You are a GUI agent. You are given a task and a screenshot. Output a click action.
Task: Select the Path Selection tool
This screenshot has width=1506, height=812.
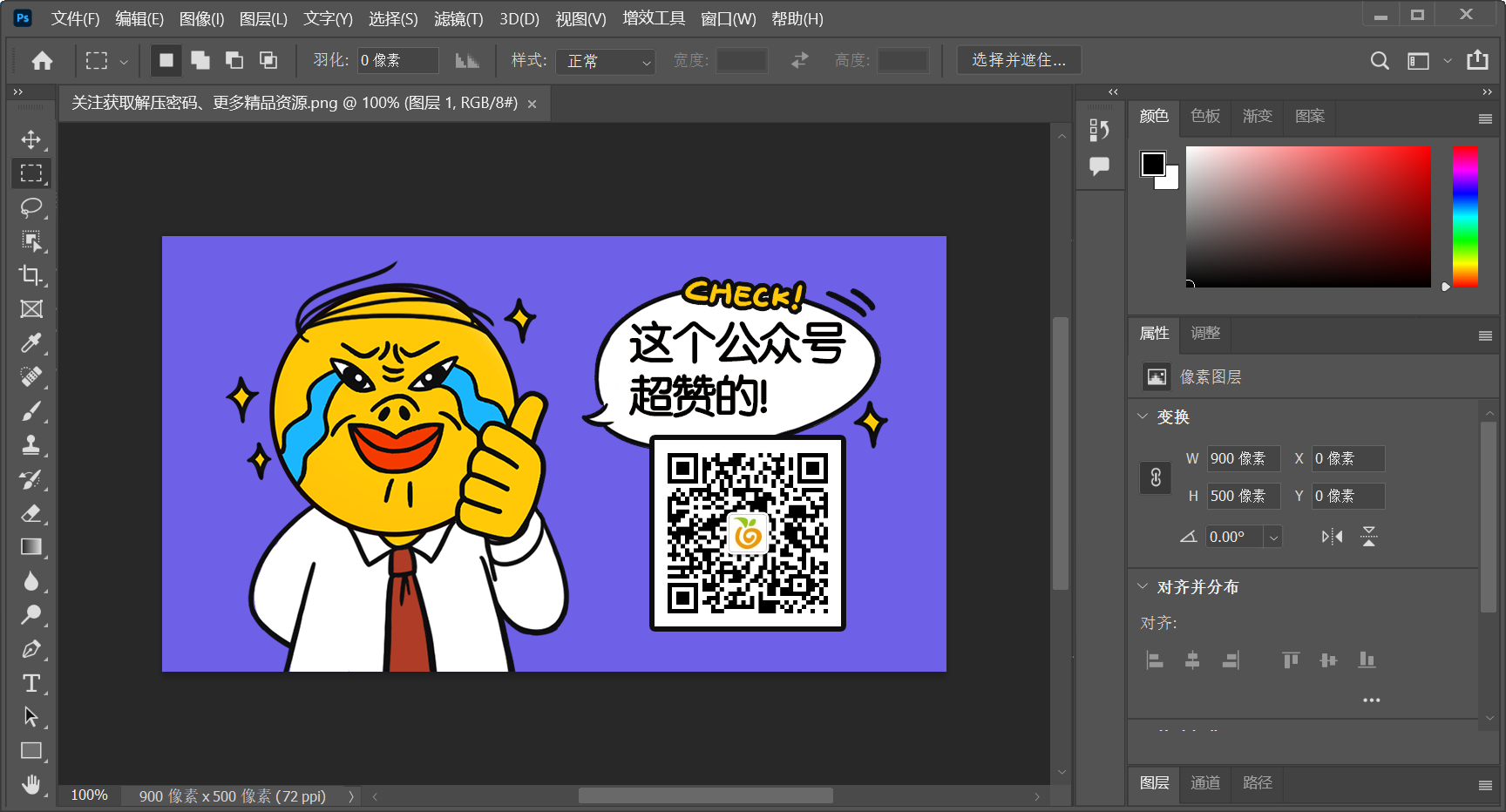click(x=31, y=717)
